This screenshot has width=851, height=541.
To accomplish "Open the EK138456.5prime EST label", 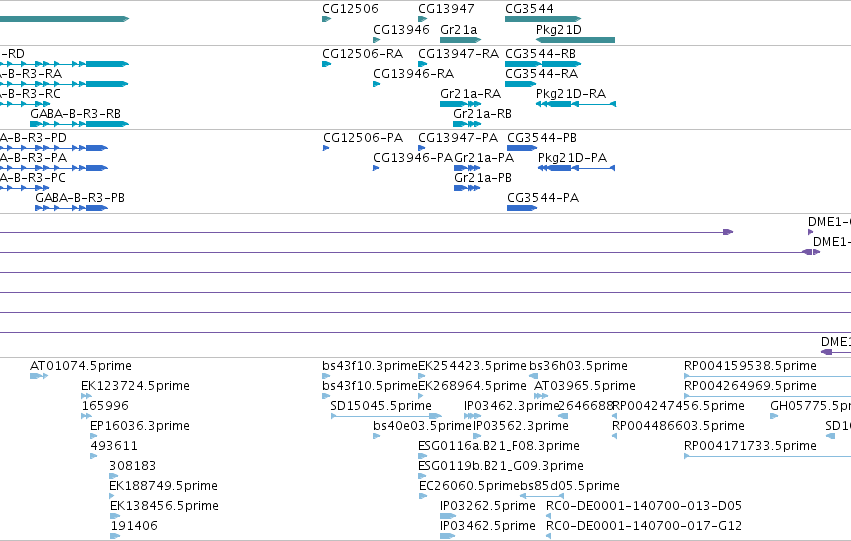I will tap(164, 506).
